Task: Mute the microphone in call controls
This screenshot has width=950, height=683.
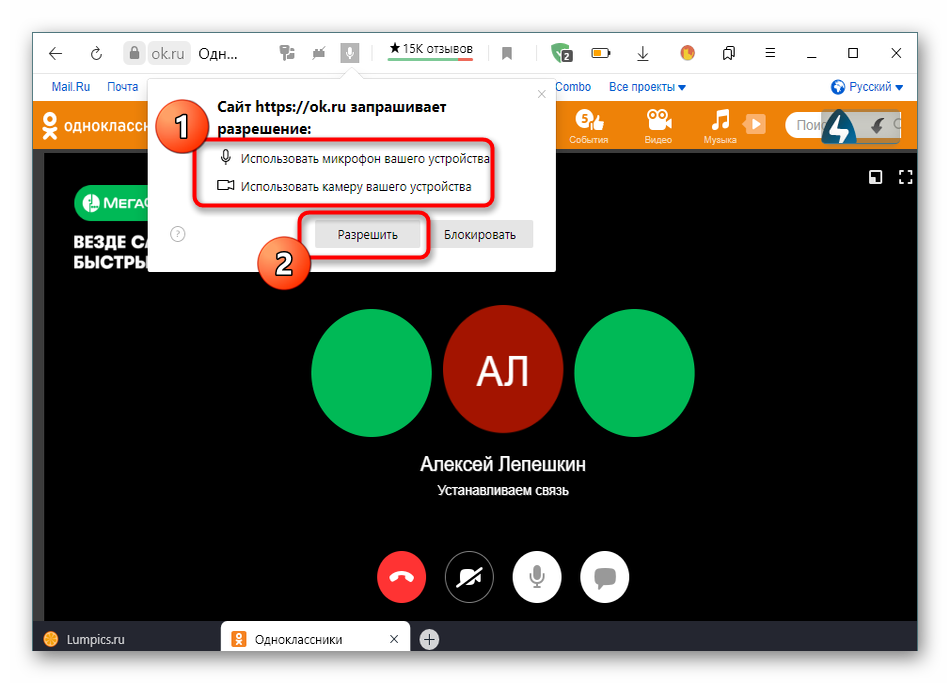Action: [537, 576]
